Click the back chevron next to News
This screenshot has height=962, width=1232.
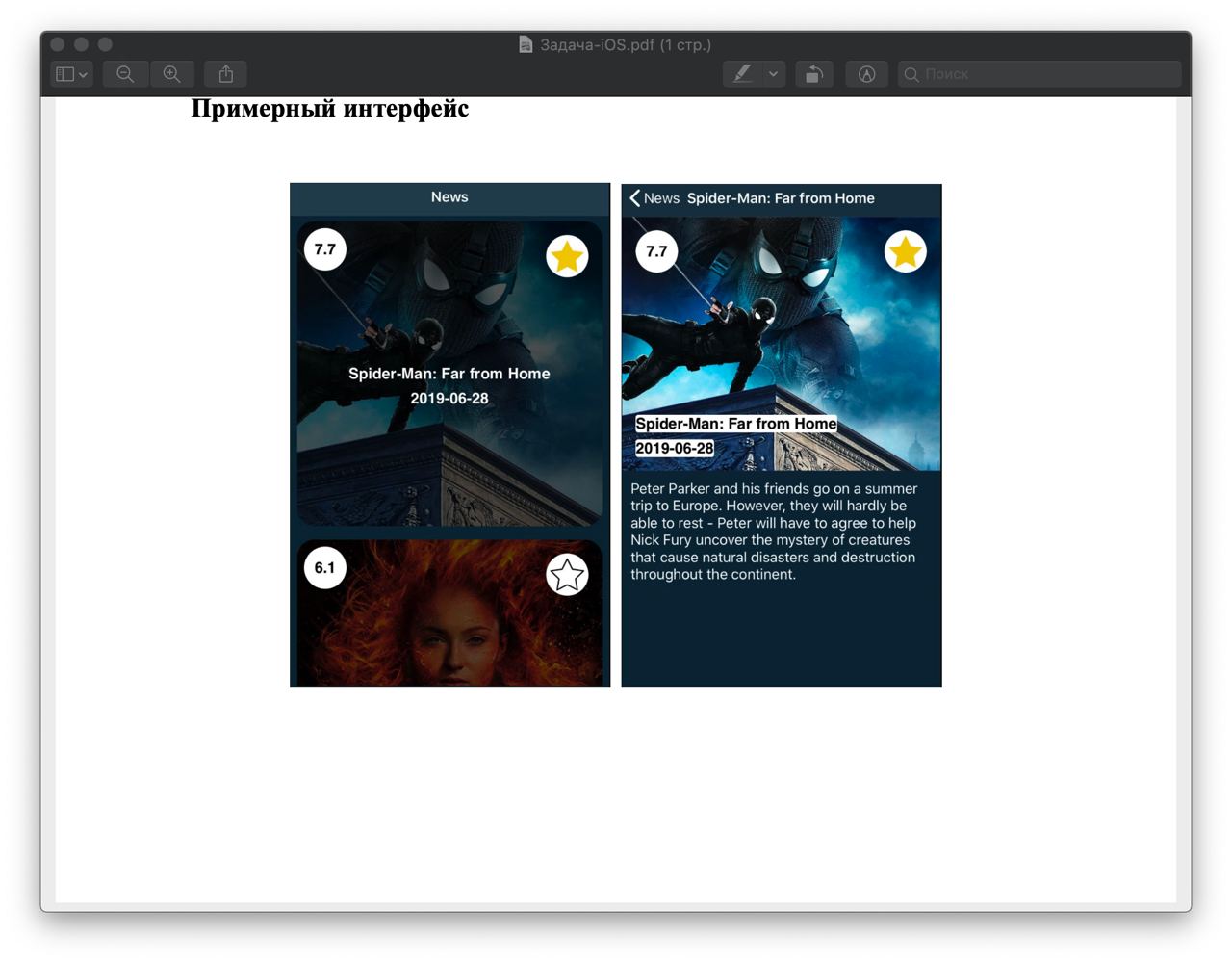(x=634, y=198)
